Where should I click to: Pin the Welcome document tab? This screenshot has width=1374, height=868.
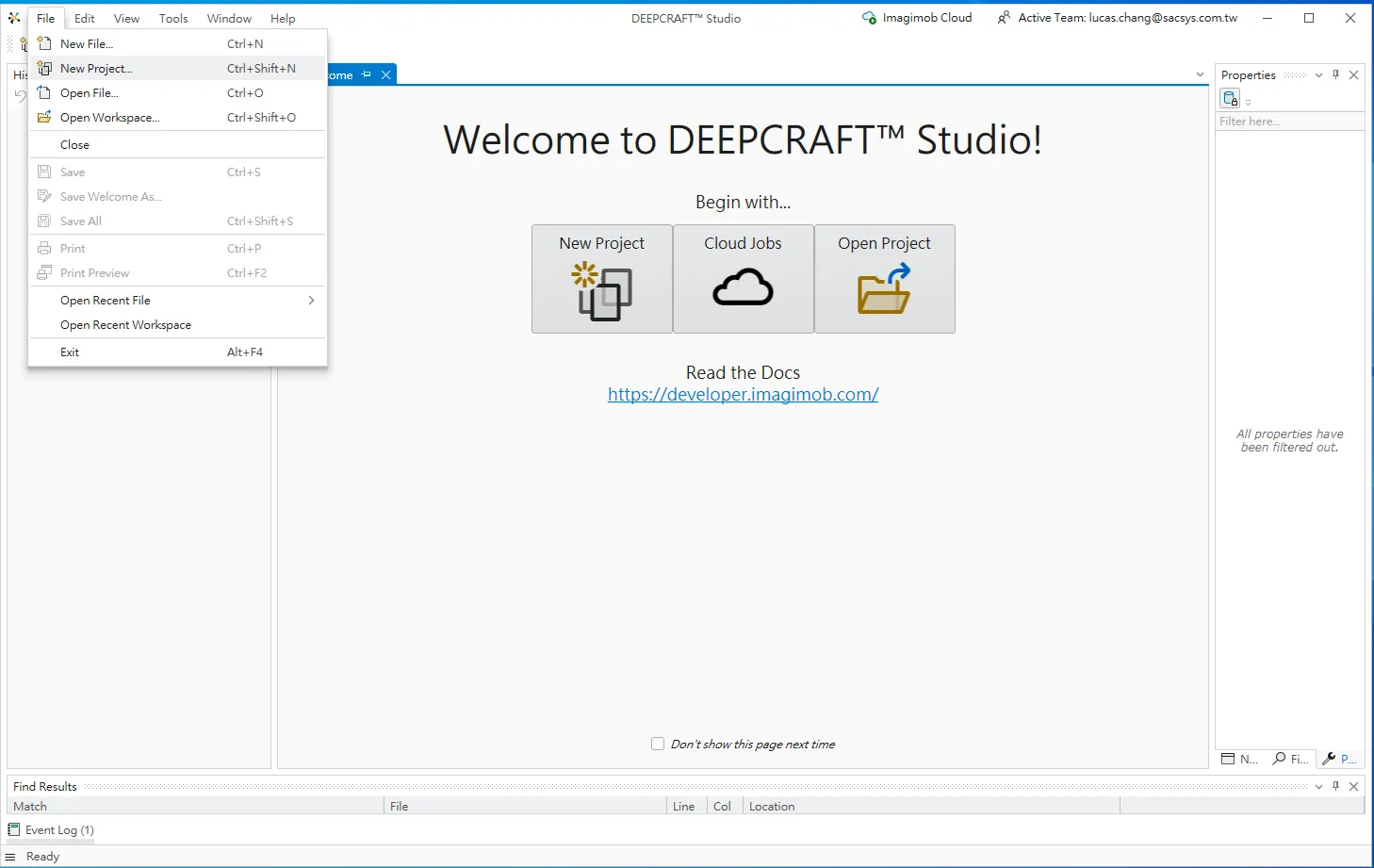click(x=367, y=74)
